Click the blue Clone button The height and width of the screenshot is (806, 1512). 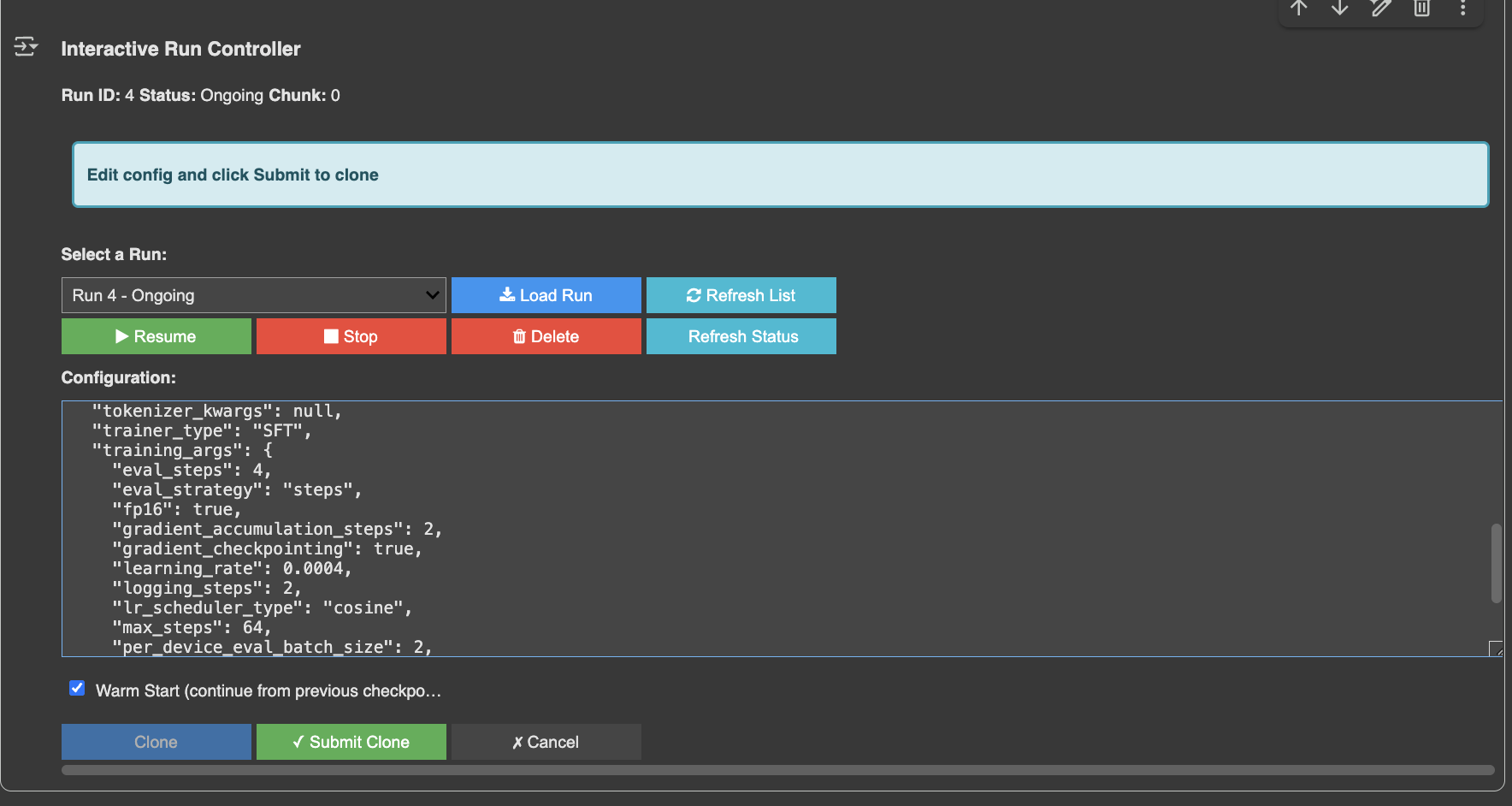pos(156,742)
